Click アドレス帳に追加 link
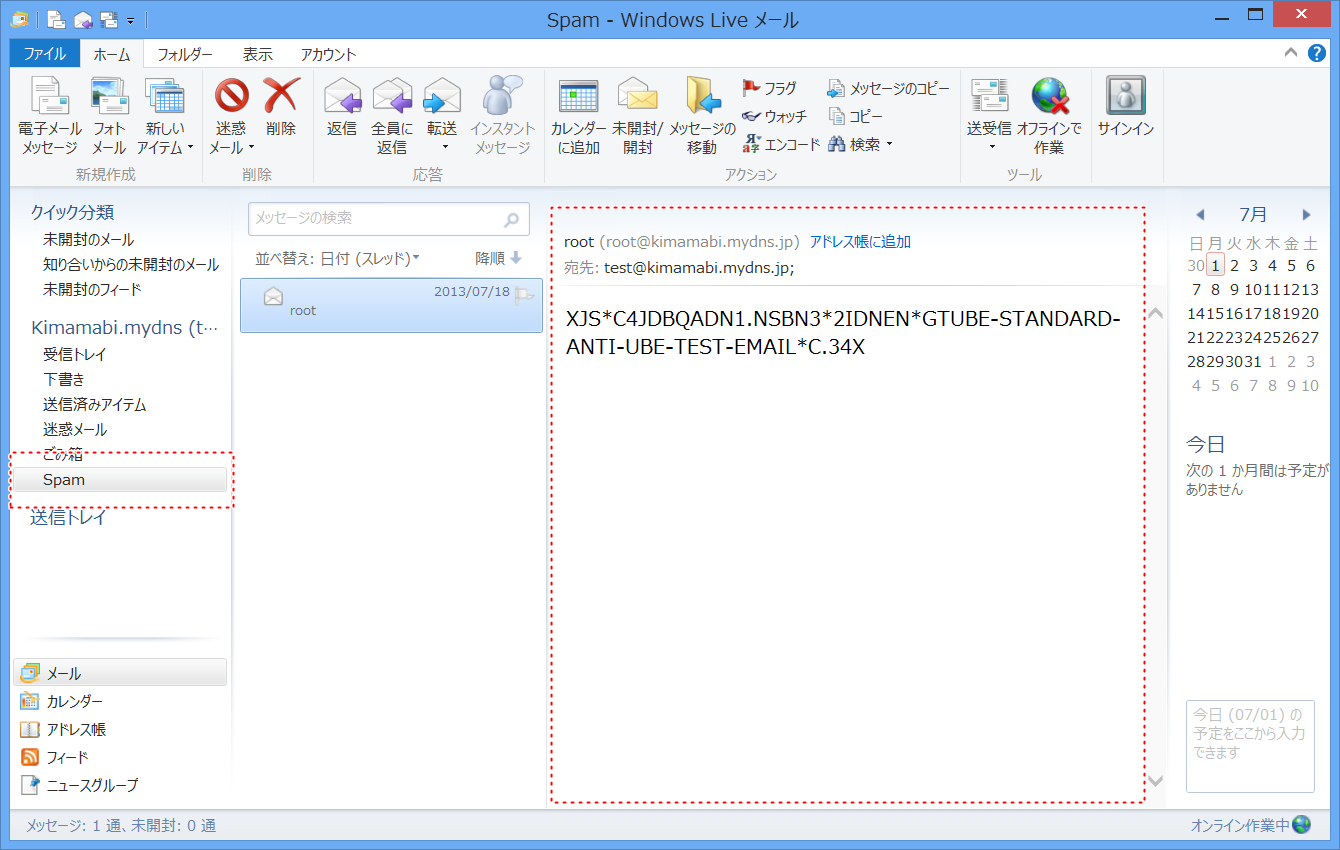 coord(860,242)
